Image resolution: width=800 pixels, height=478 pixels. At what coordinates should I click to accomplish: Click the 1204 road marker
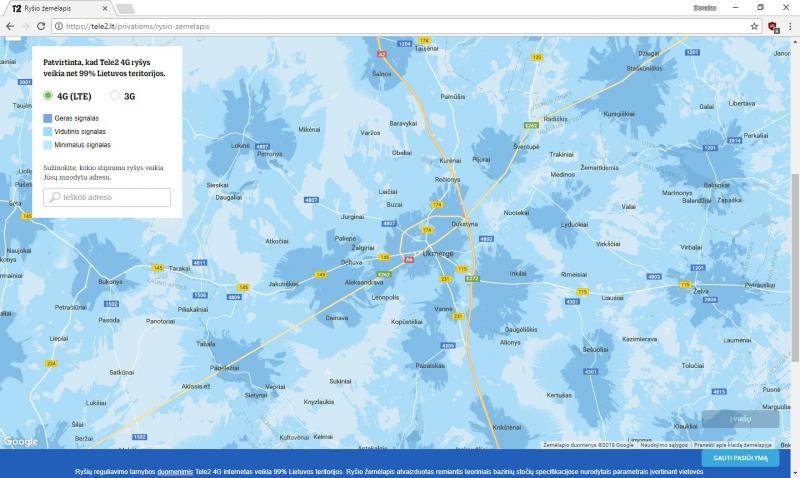point(405,44)
